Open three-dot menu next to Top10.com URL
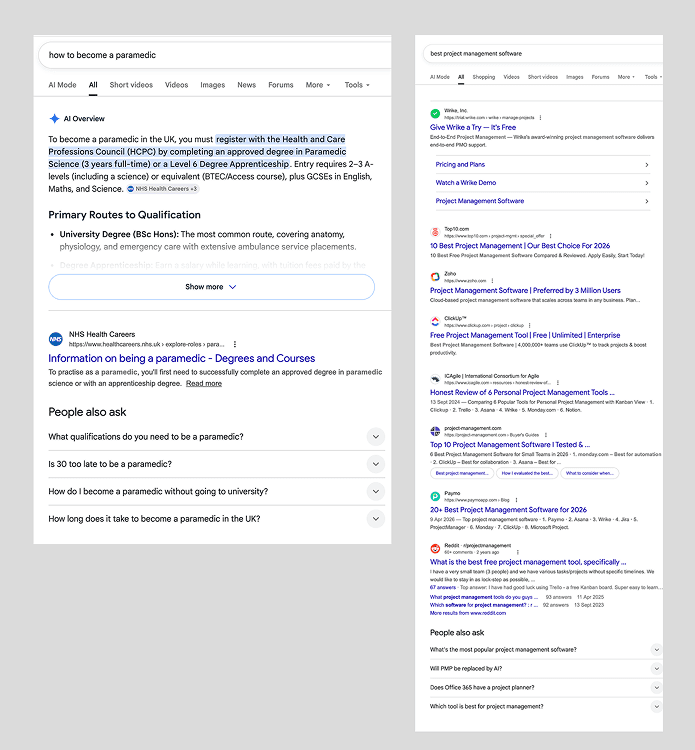 551,236
